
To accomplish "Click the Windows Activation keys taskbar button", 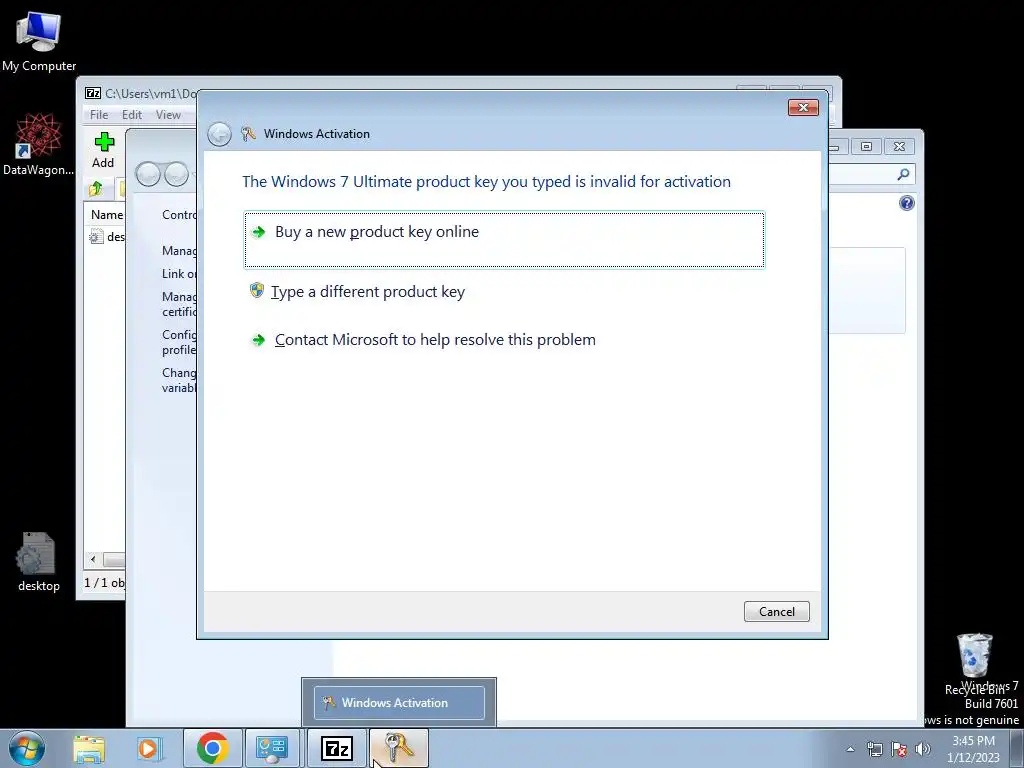I will pyautogui.click(x=399, y=748).
